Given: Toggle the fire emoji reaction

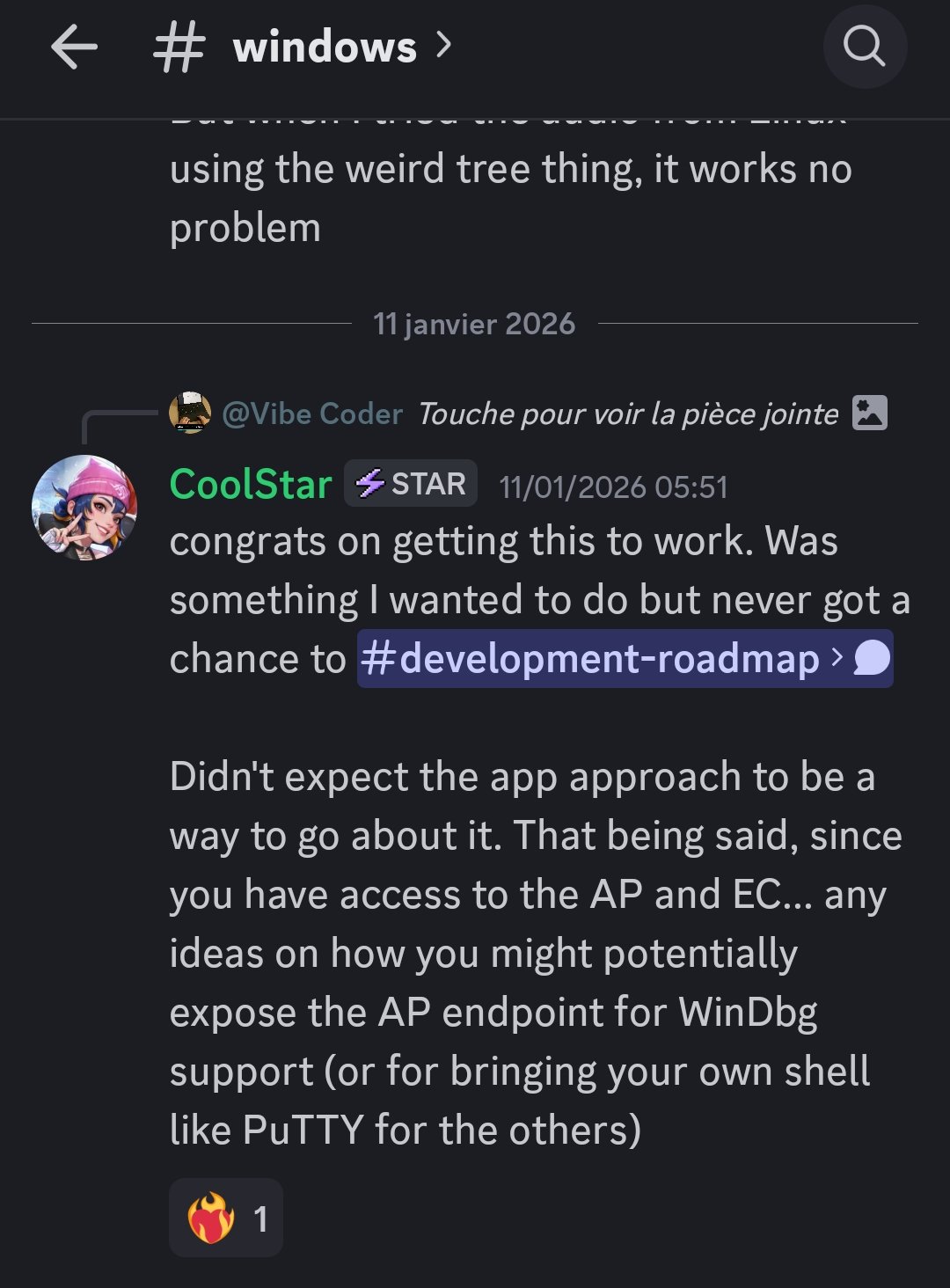Looking at the screenshot, I should (212, 1218).
